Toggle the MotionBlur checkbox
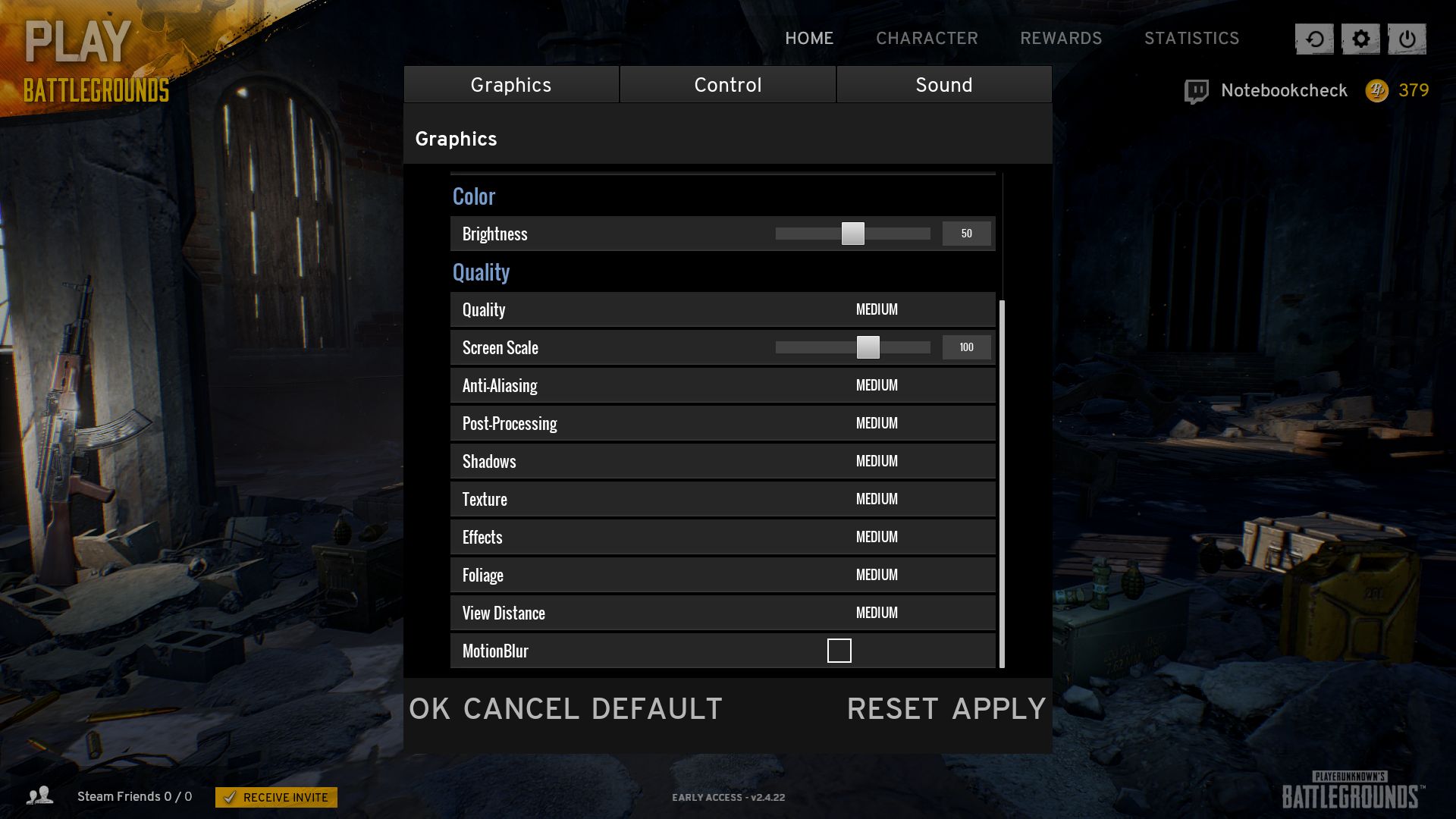The width and height of the screenshot is (1456, 819). pos(839,651)
